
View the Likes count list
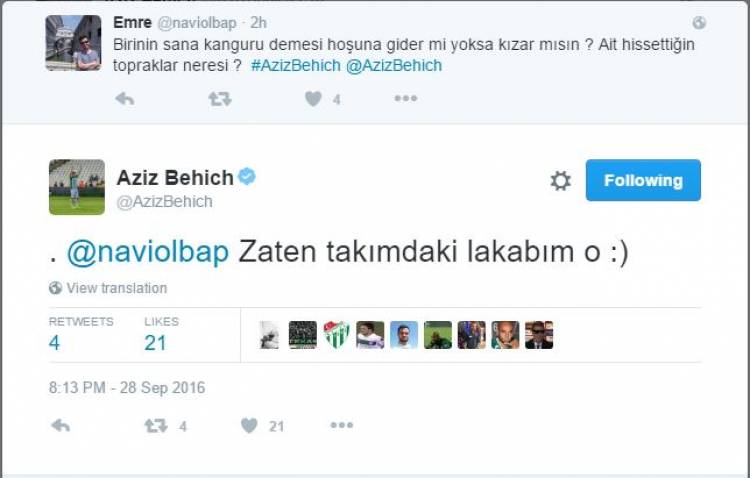click(x=161, y=334)
